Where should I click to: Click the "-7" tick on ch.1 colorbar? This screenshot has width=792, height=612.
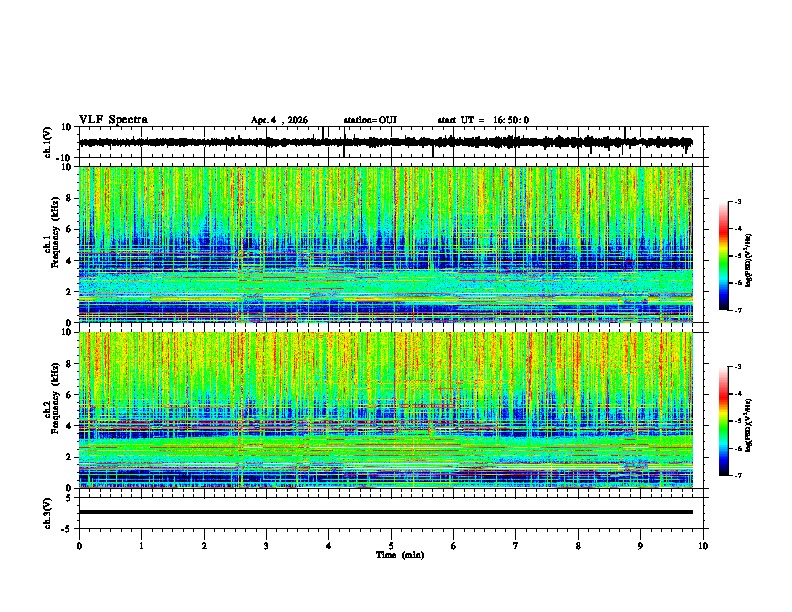[x=737, y=310]
